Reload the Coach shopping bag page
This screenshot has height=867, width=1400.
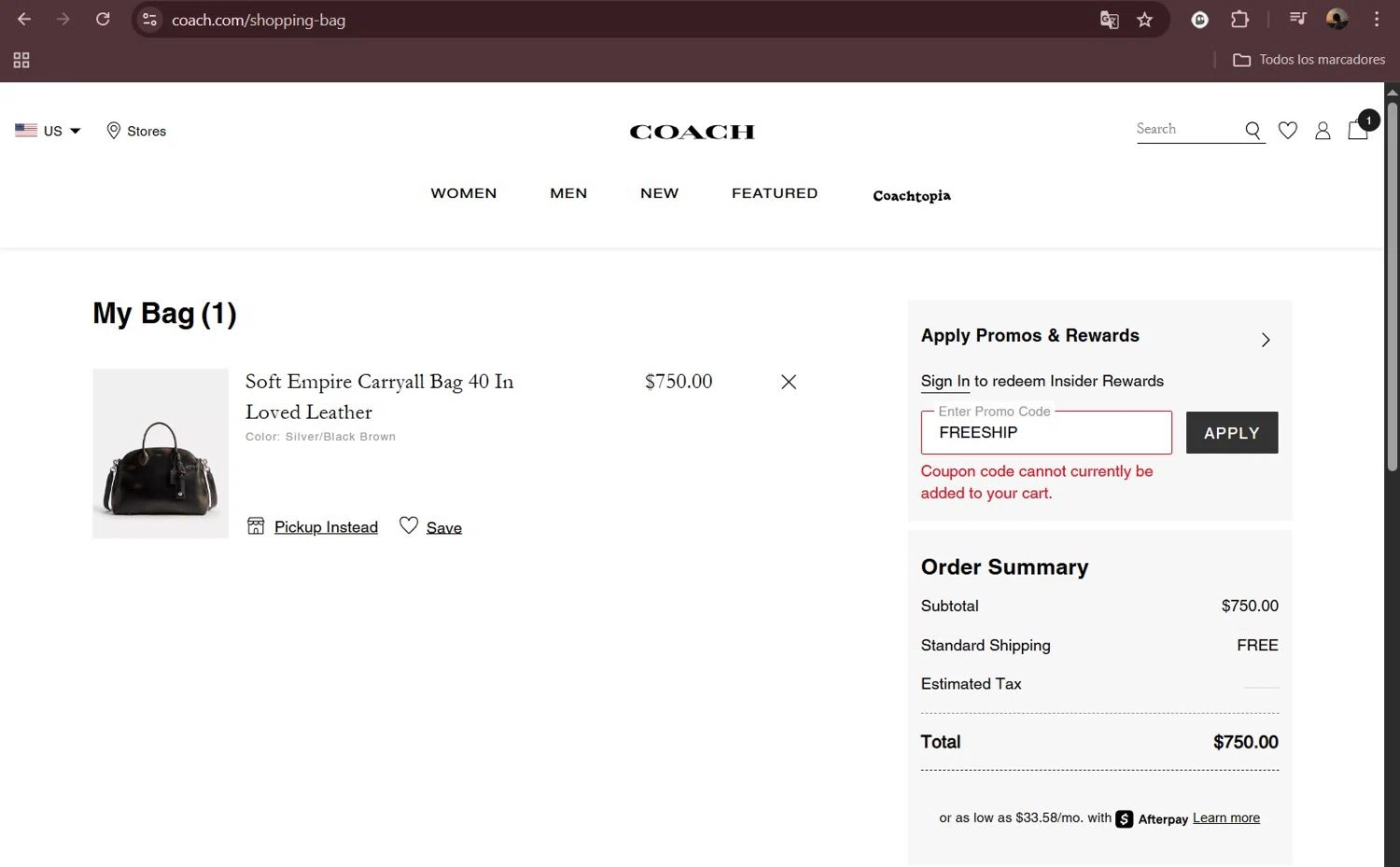pyautogui.click(x=103, y=19)
